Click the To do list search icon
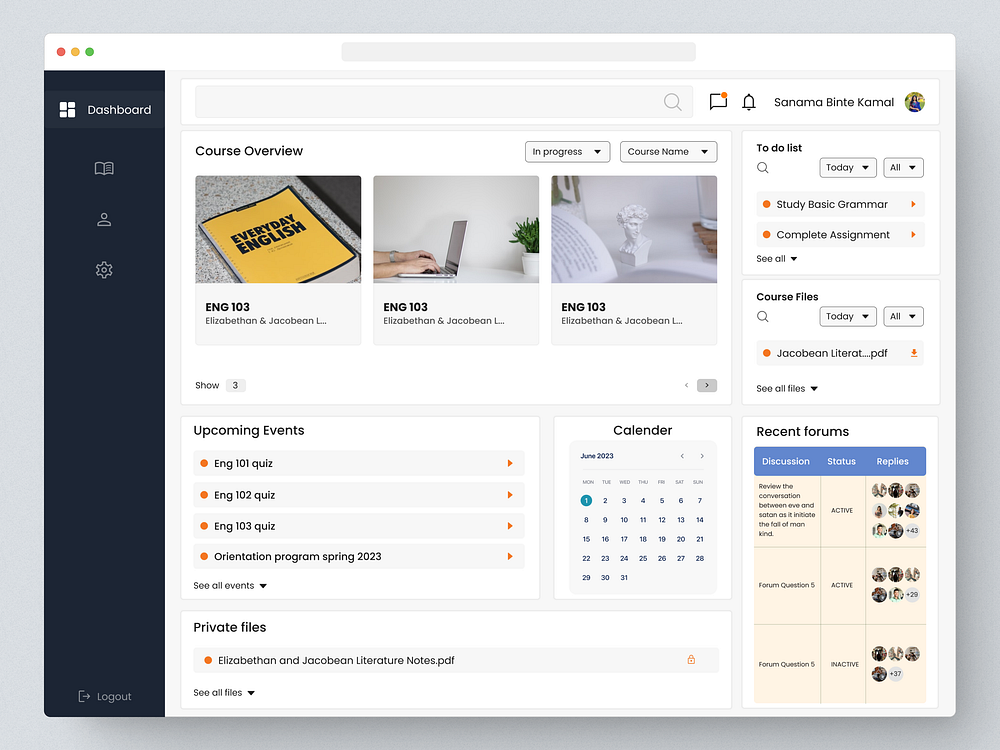This screenshot has height=750, width=1000. (763, 168)
